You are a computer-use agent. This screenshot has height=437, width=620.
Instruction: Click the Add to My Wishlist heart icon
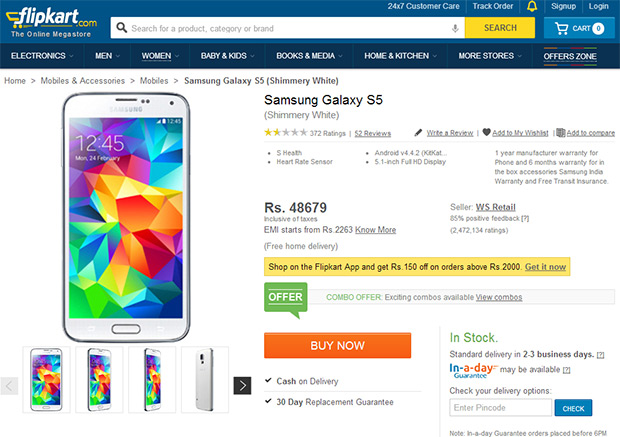pyautogui.click(x=486, y=132)
